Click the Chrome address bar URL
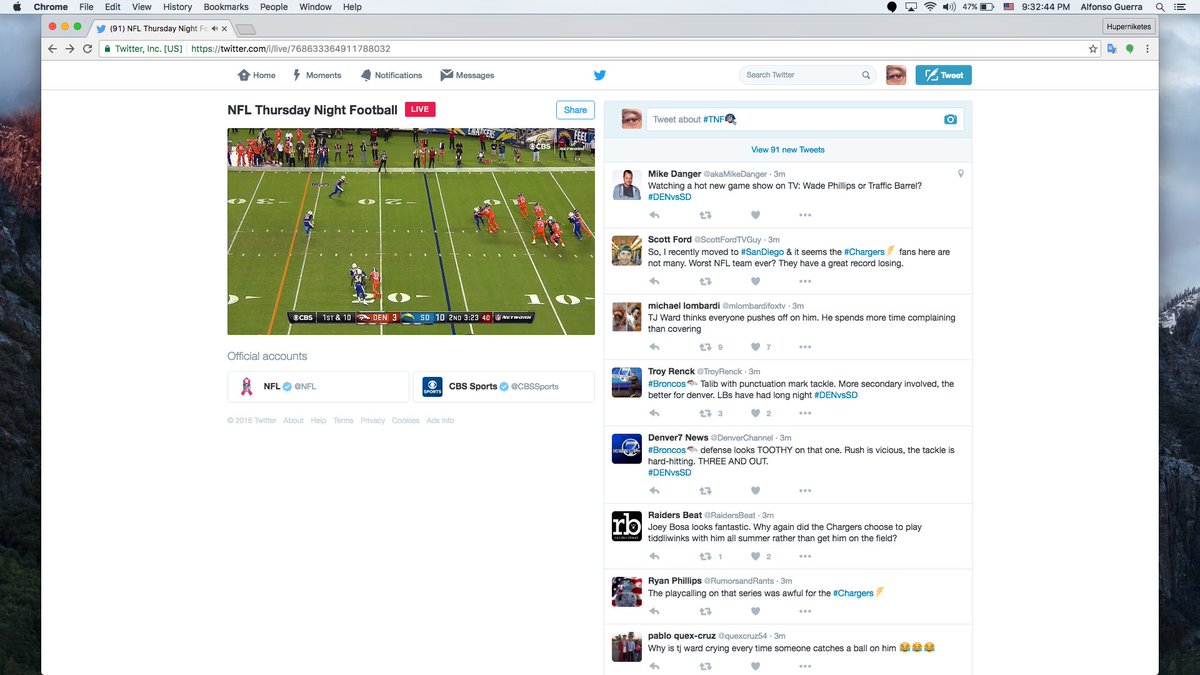Viewport: 1200px width, 675px height. [290, 48]
